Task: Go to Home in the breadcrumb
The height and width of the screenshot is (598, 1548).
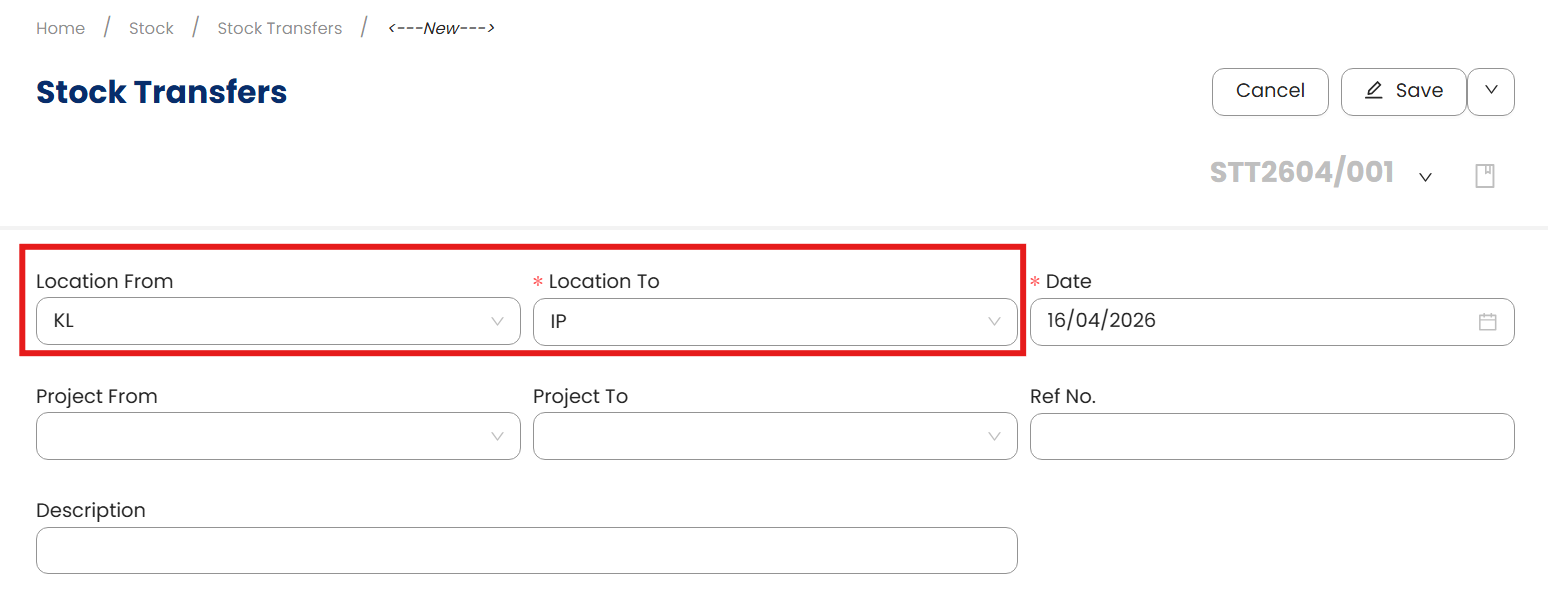Action: pos(60,28)
